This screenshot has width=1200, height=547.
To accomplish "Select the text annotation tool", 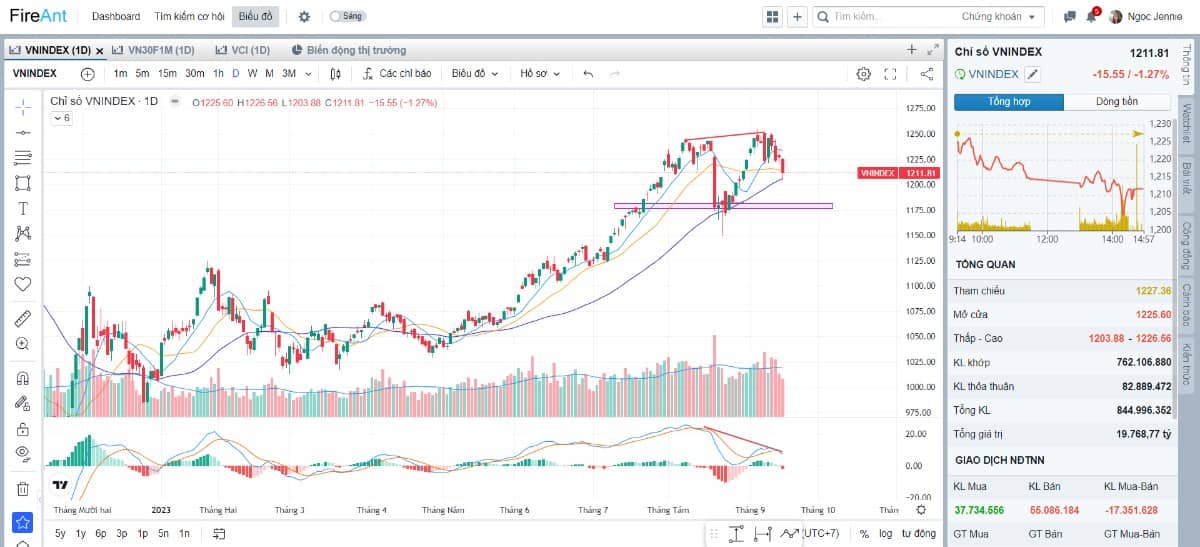I will pos(22,208).
